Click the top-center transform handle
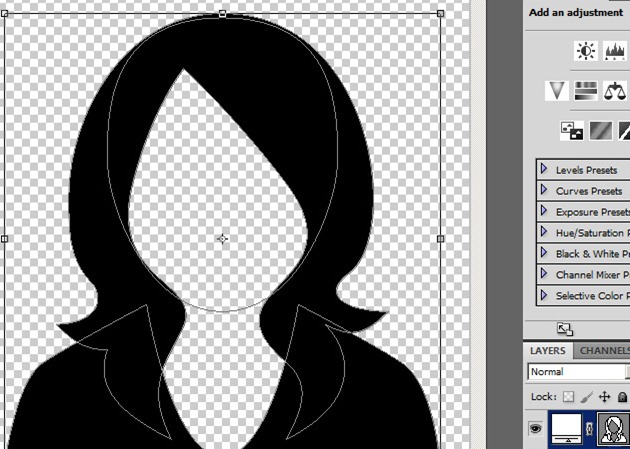Image resolution: width=630 pixels, height=449 pixels. point(222,14)
